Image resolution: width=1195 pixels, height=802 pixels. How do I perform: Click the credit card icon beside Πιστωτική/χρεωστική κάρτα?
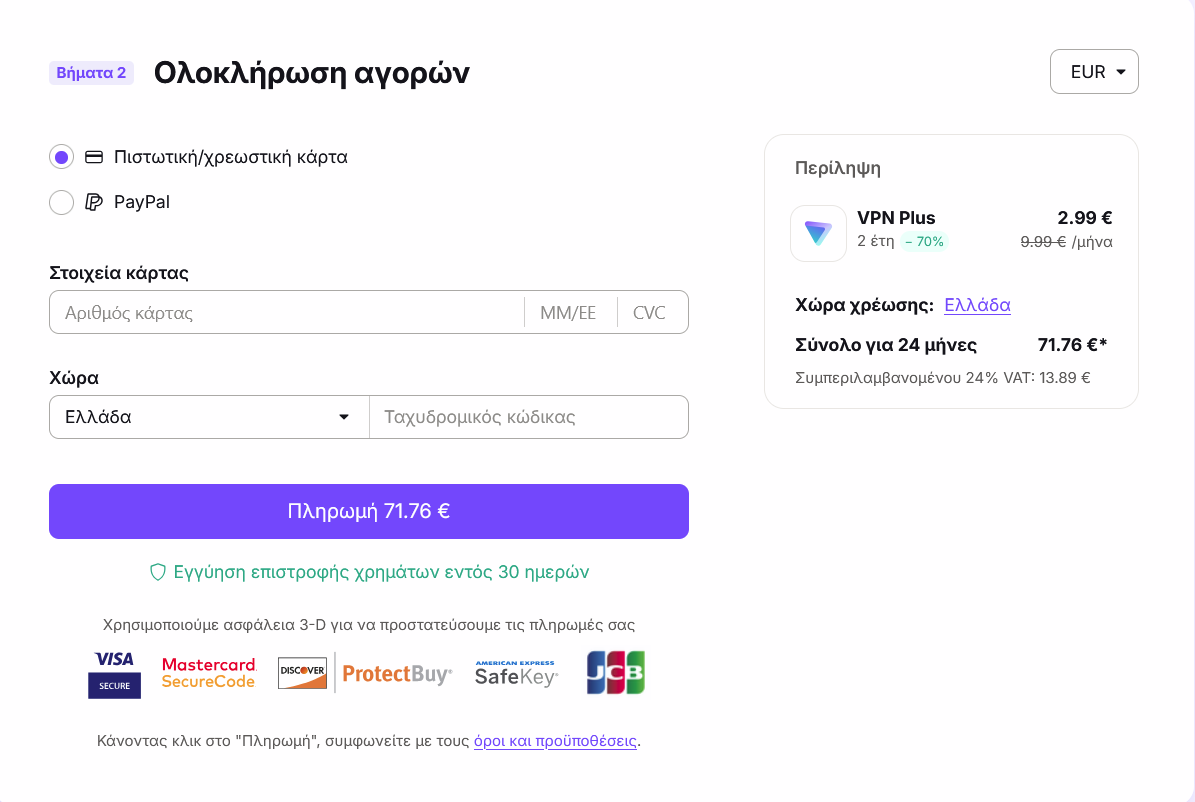click(x=94, y=157)
